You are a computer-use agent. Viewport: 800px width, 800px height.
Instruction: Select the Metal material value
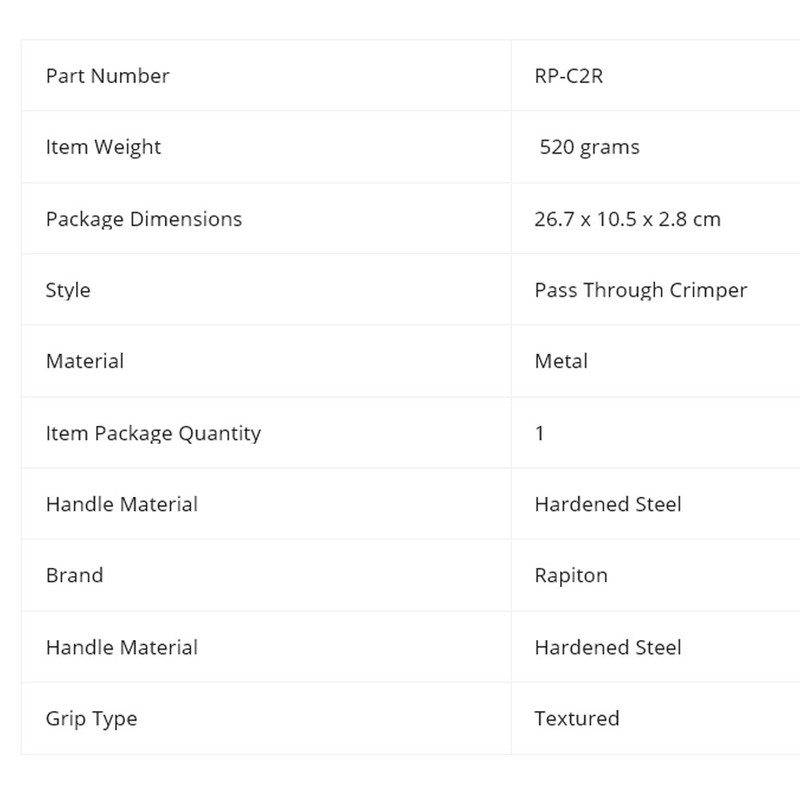pos(560,361)
